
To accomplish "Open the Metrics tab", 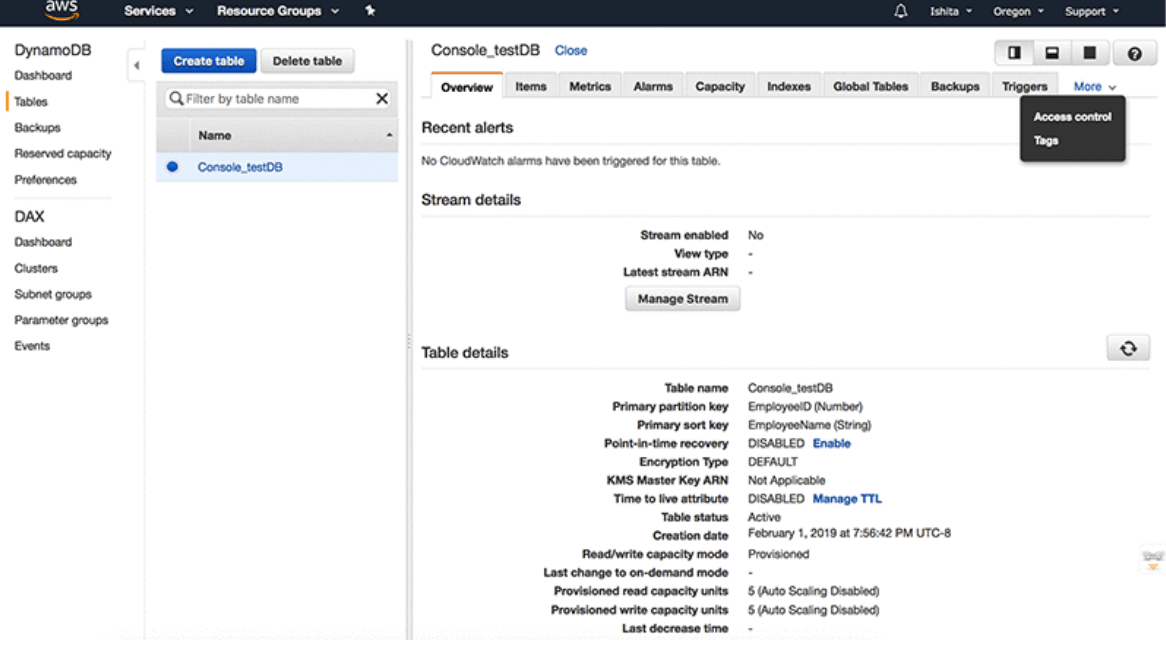I will coord(590,86).
